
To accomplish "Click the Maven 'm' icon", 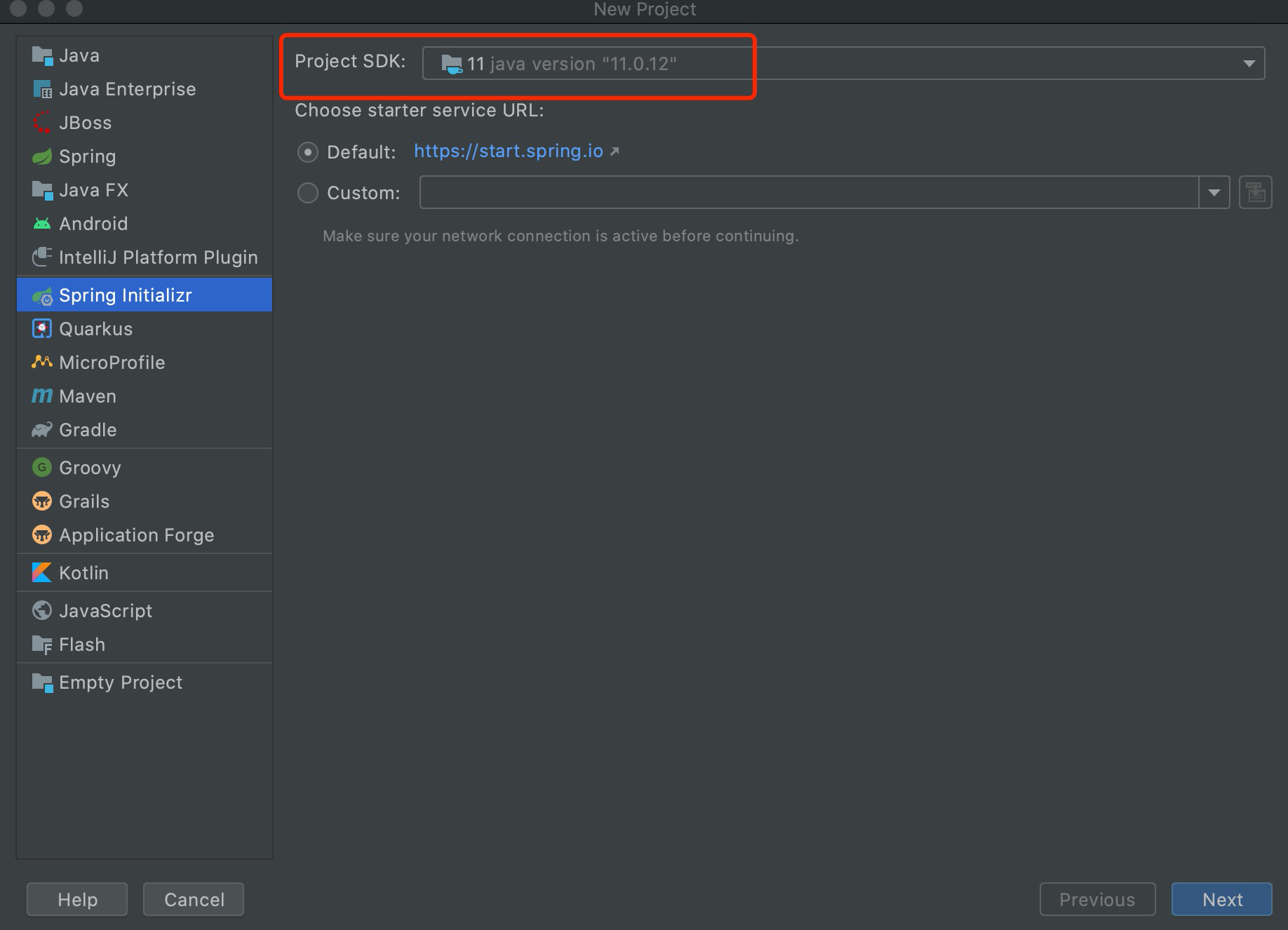I will pos(42,396).
